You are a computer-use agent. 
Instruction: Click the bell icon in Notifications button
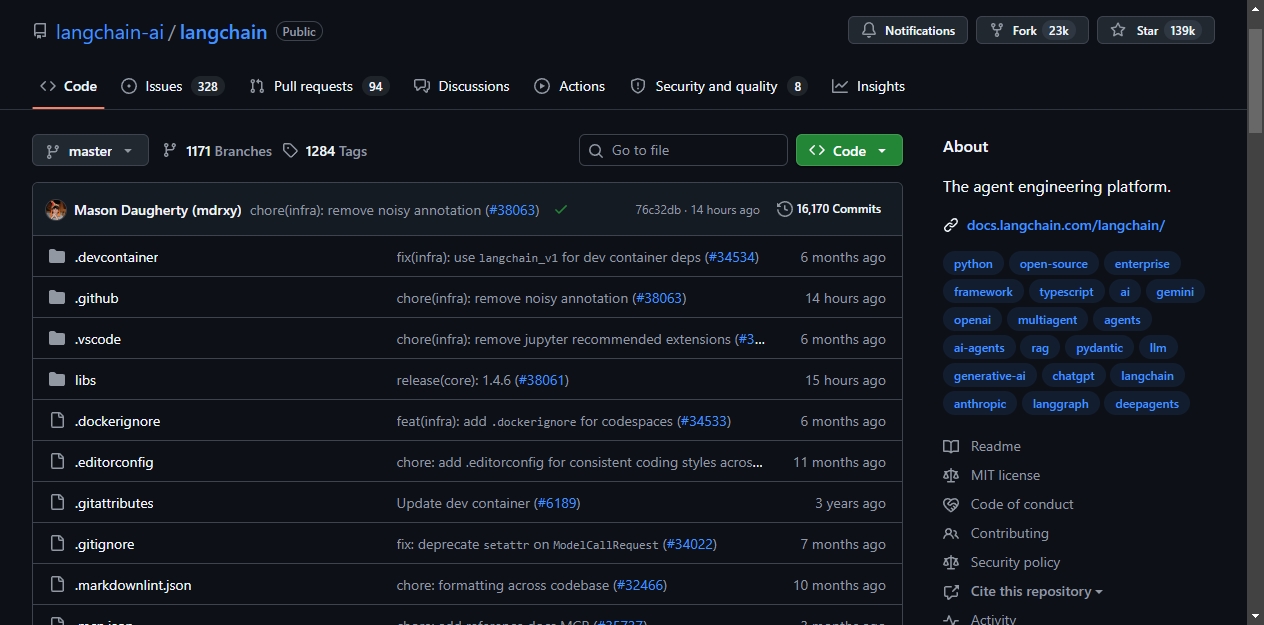pos(869,31)
